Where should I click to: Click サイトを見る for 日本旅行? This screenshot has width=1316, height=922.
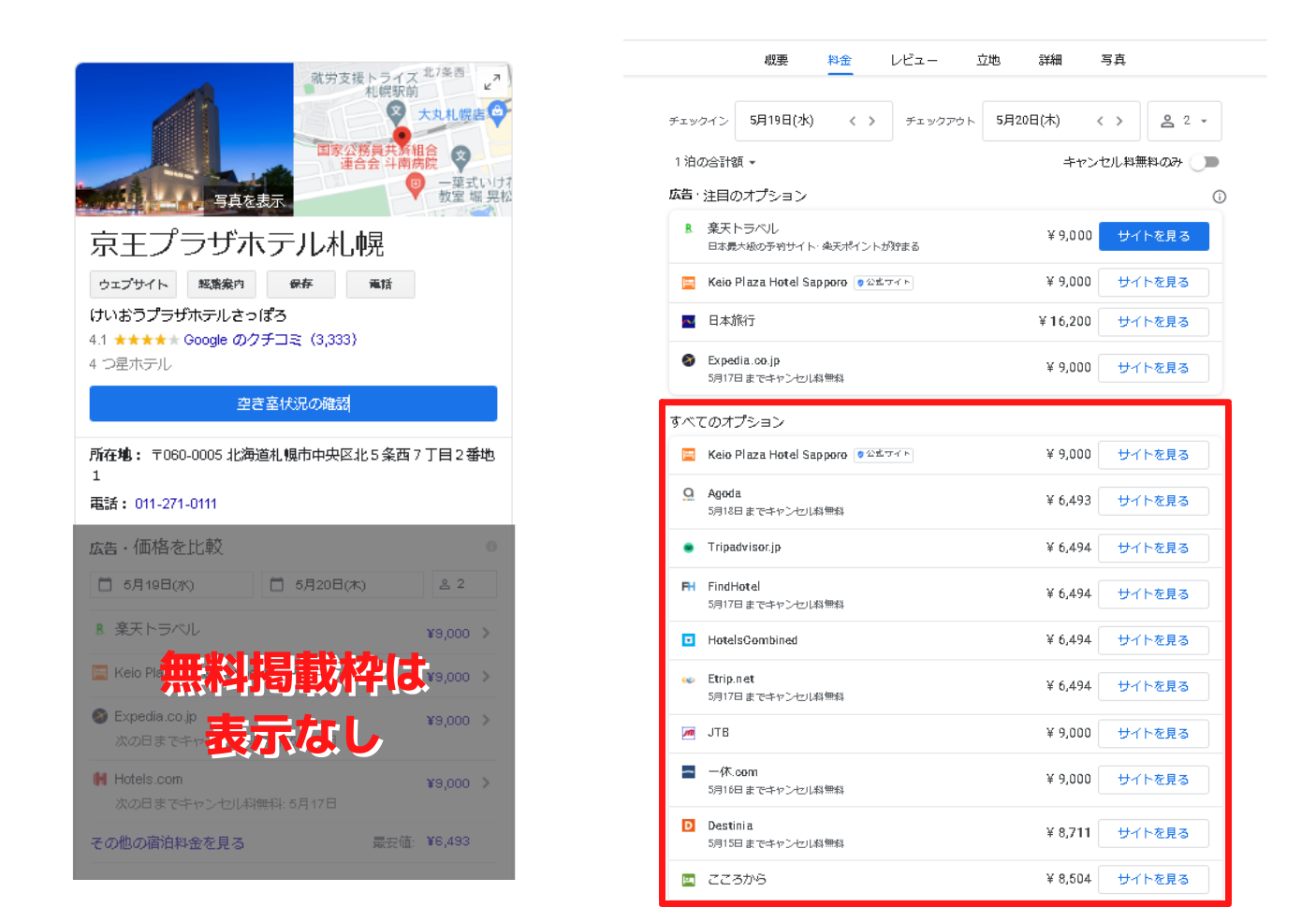pos(1153,322)
